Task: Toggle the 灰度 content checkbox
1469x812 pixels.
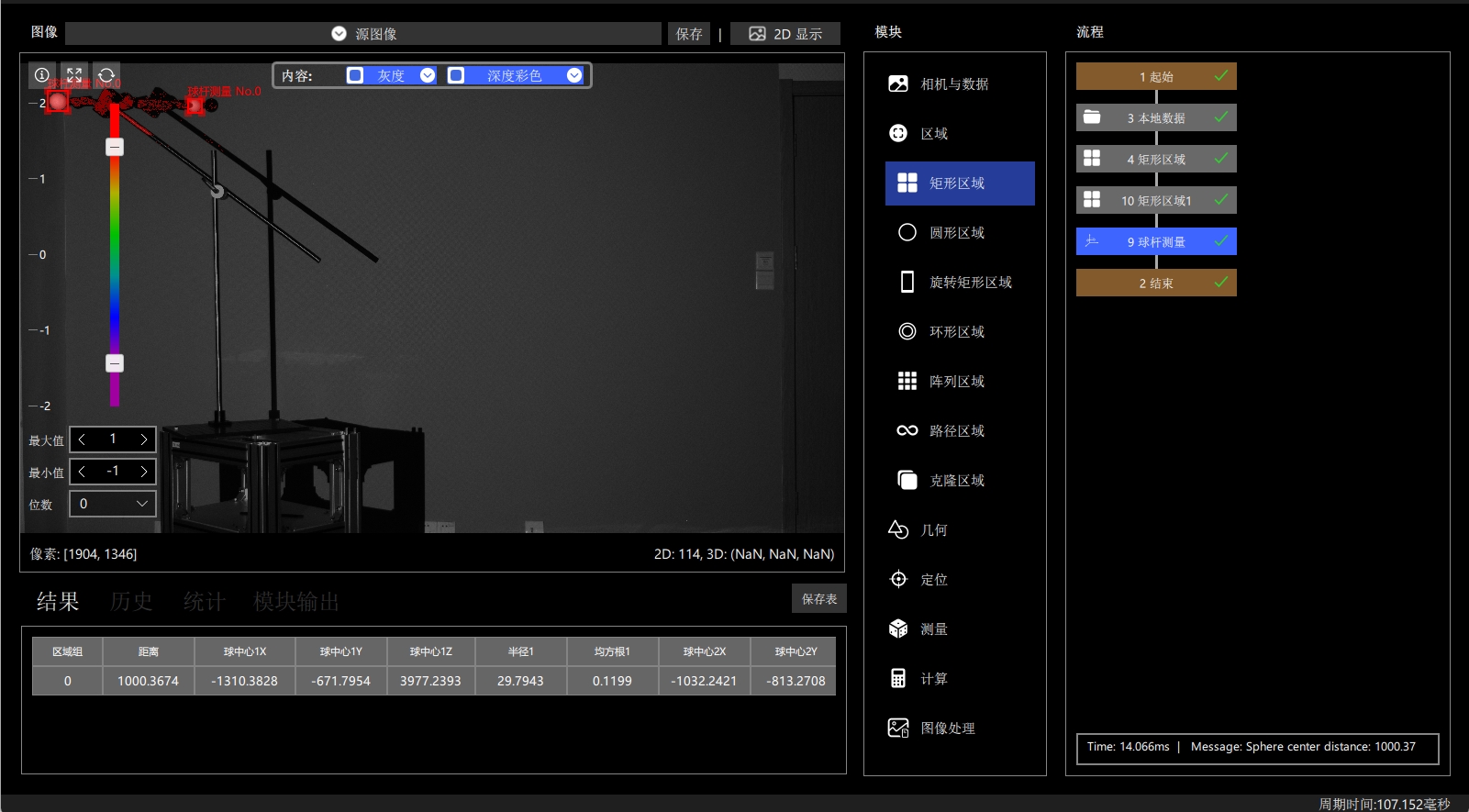Action: pos(355,75)
